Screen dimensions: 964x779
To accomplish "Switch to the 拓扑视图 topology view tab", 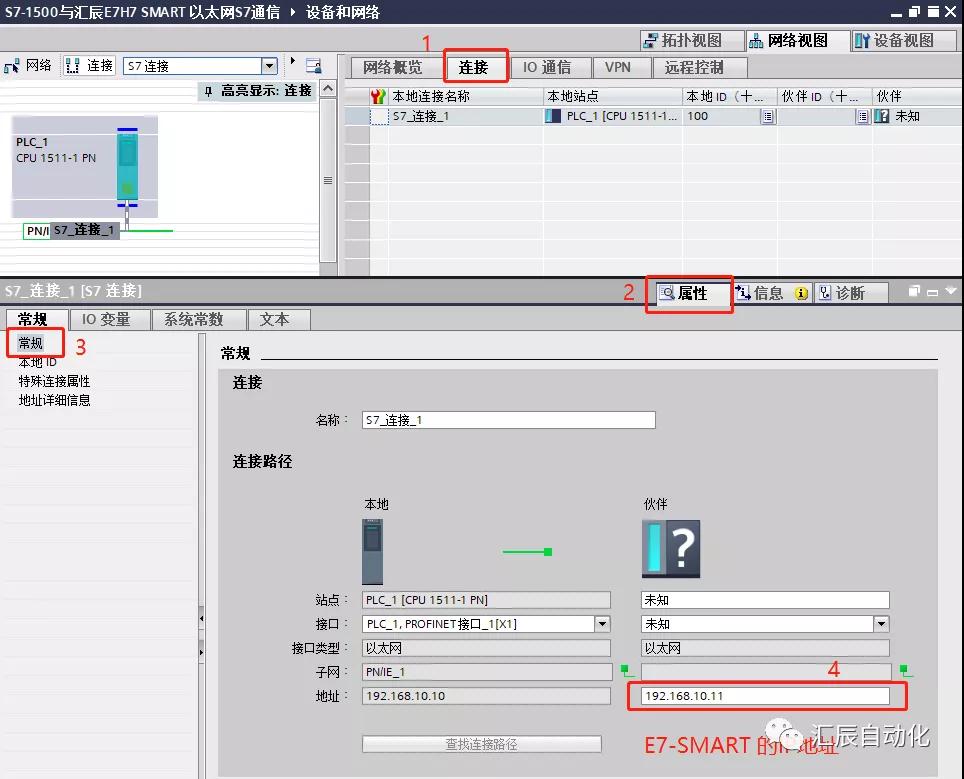I will [x=691, y=41].
